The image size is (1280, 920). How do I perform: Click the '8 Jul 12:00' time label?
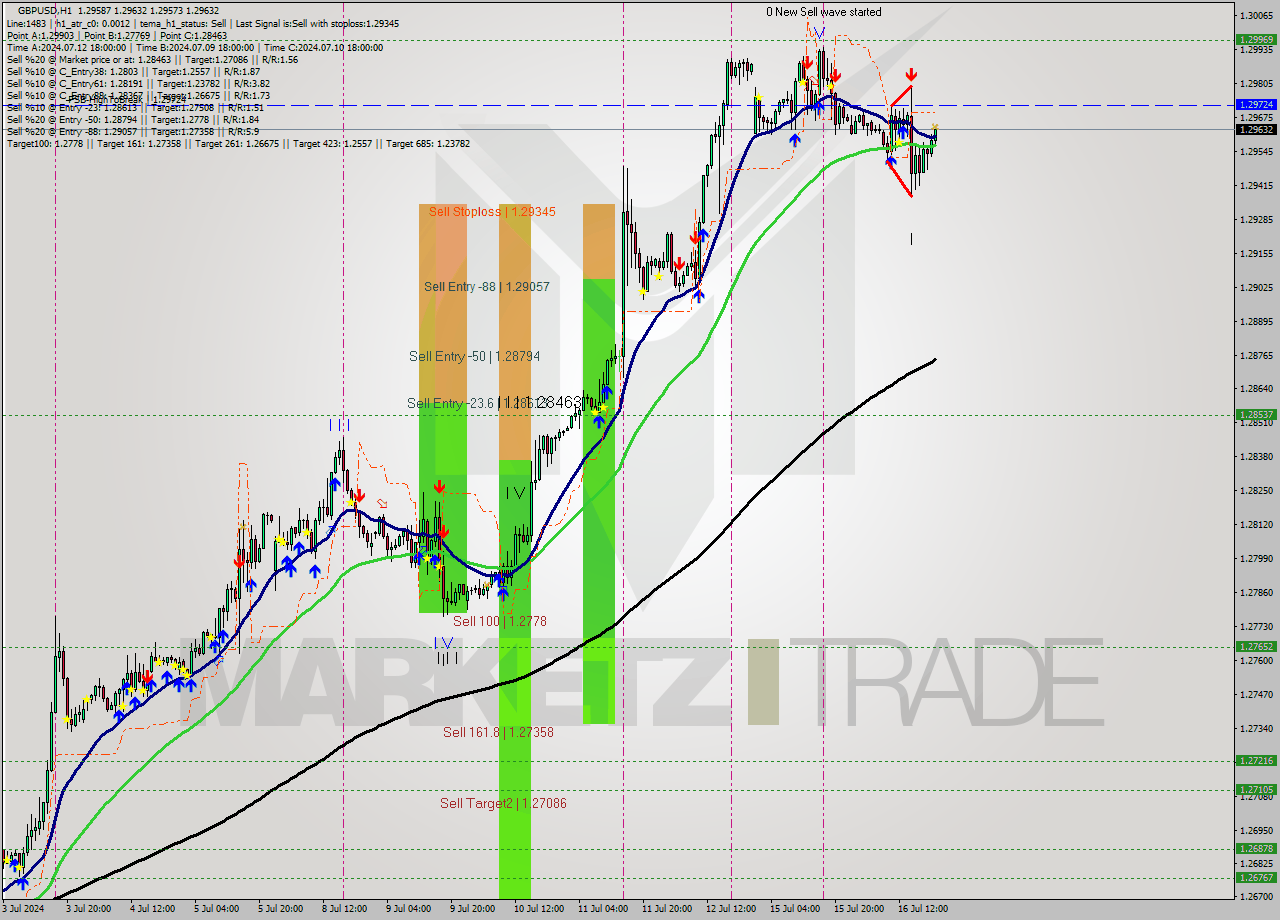[344, 909]
